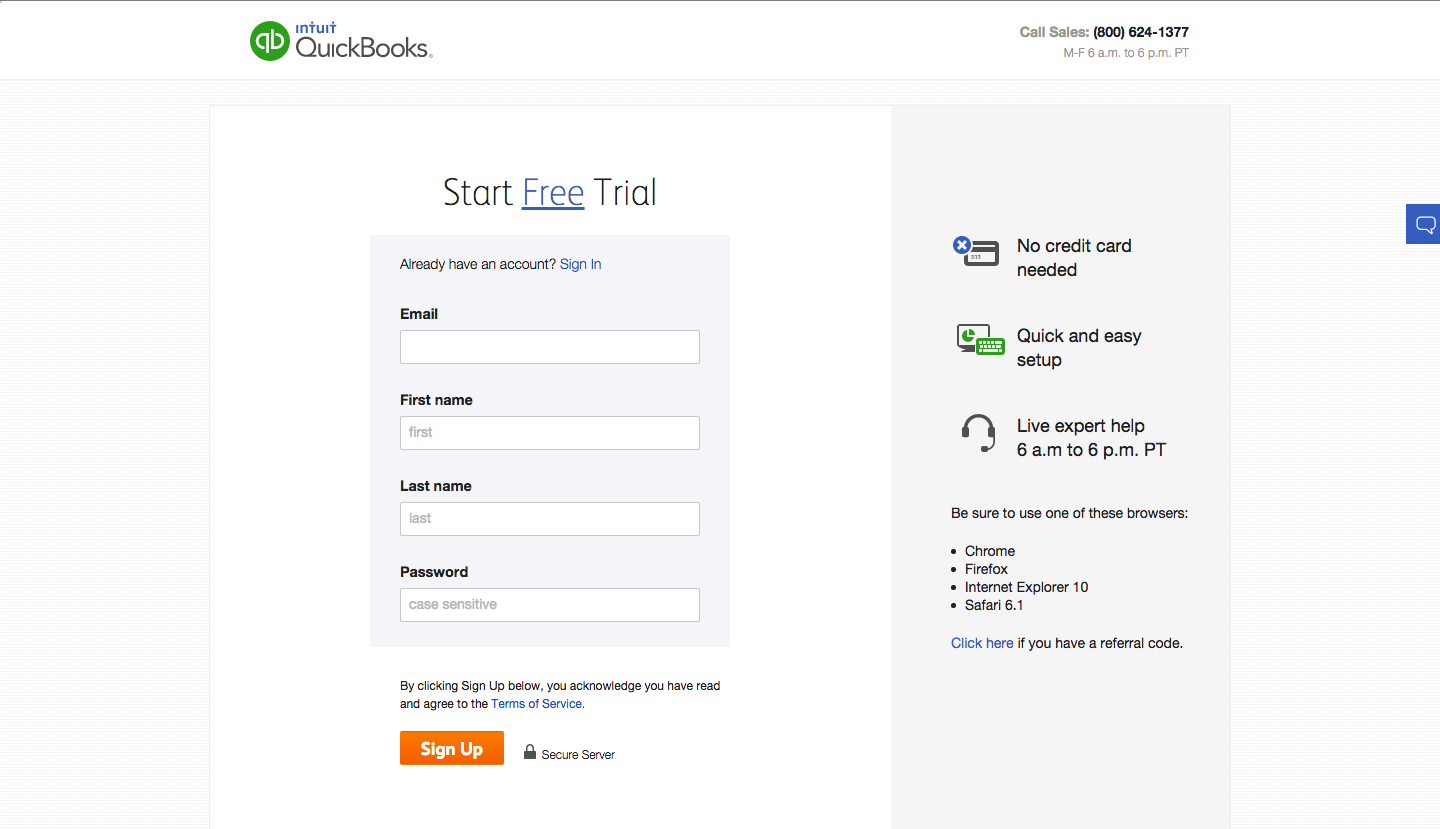Click the padlock Secure Server icon
The image size is (1440, 829).
(x=530, y=752)
